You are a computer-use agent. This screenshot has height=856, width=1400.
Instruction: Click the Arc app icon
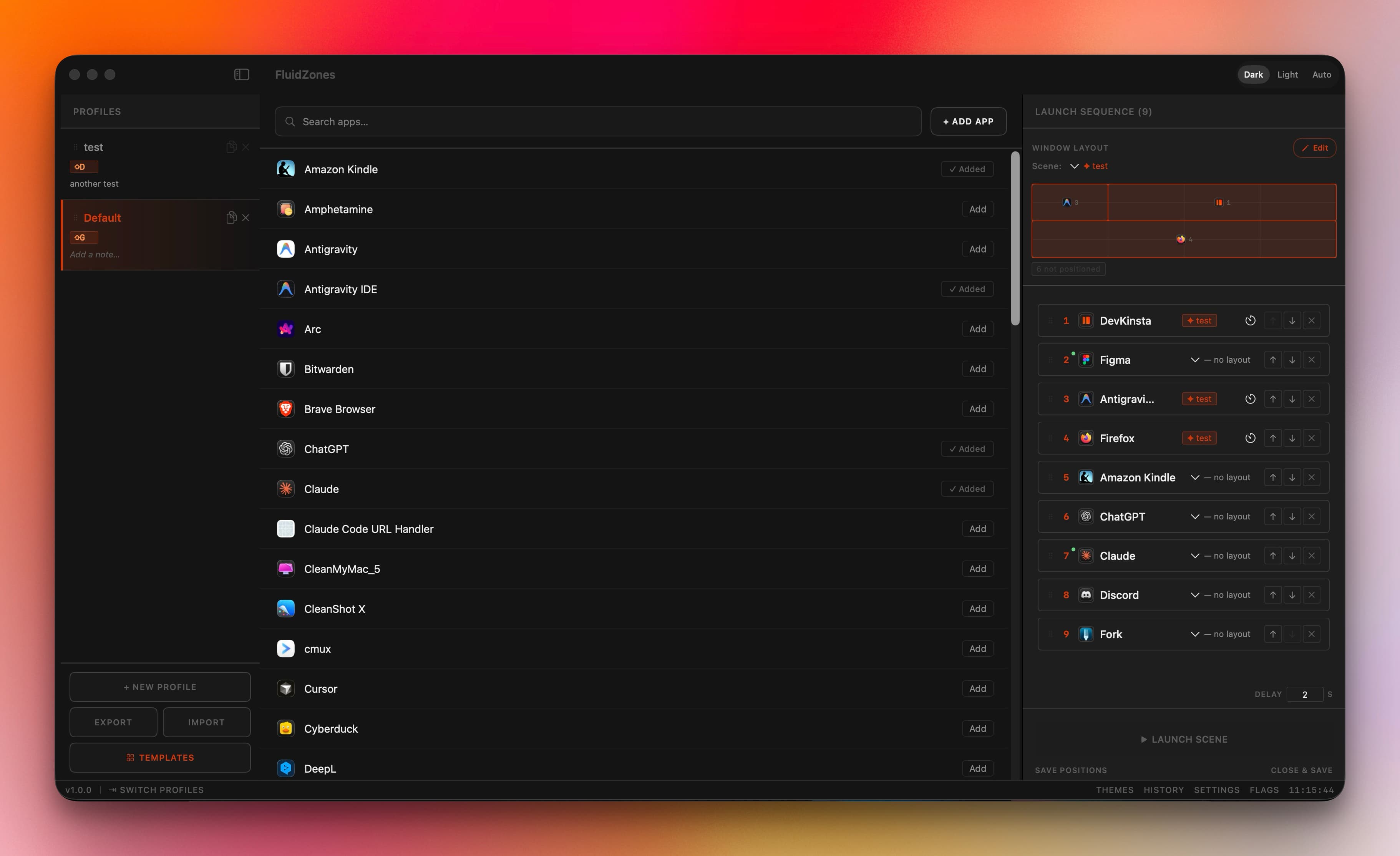286,329
